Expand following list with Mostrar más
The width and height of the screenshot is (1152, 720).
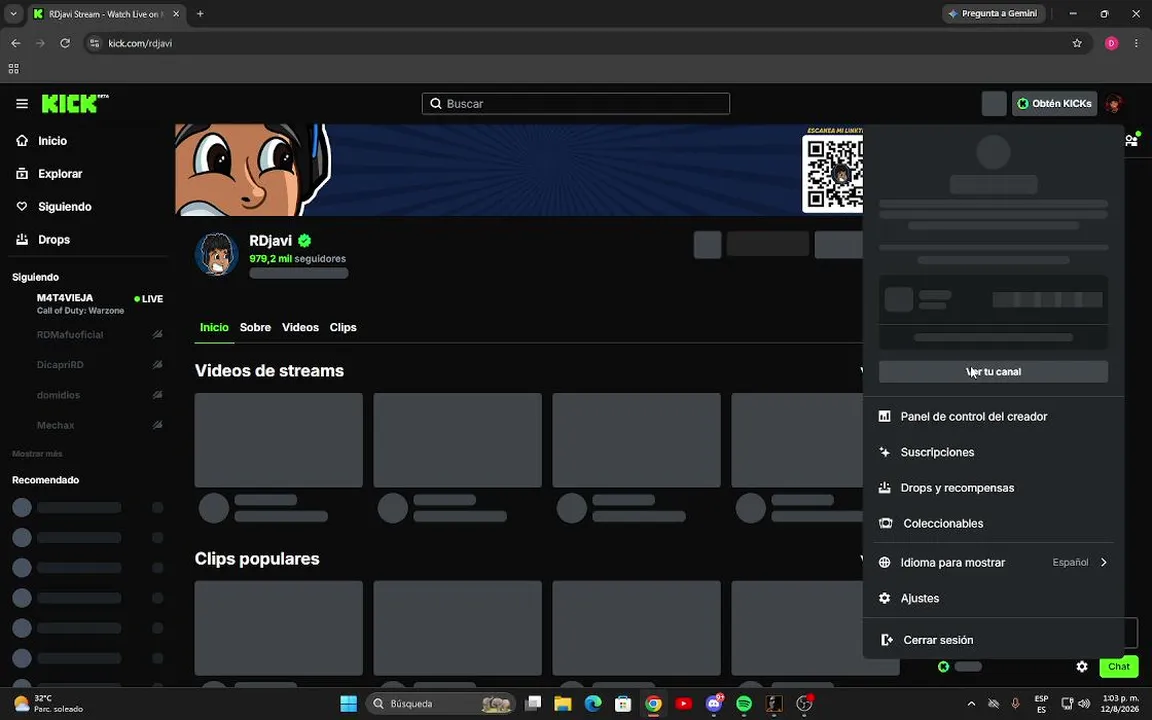point(37,454)
